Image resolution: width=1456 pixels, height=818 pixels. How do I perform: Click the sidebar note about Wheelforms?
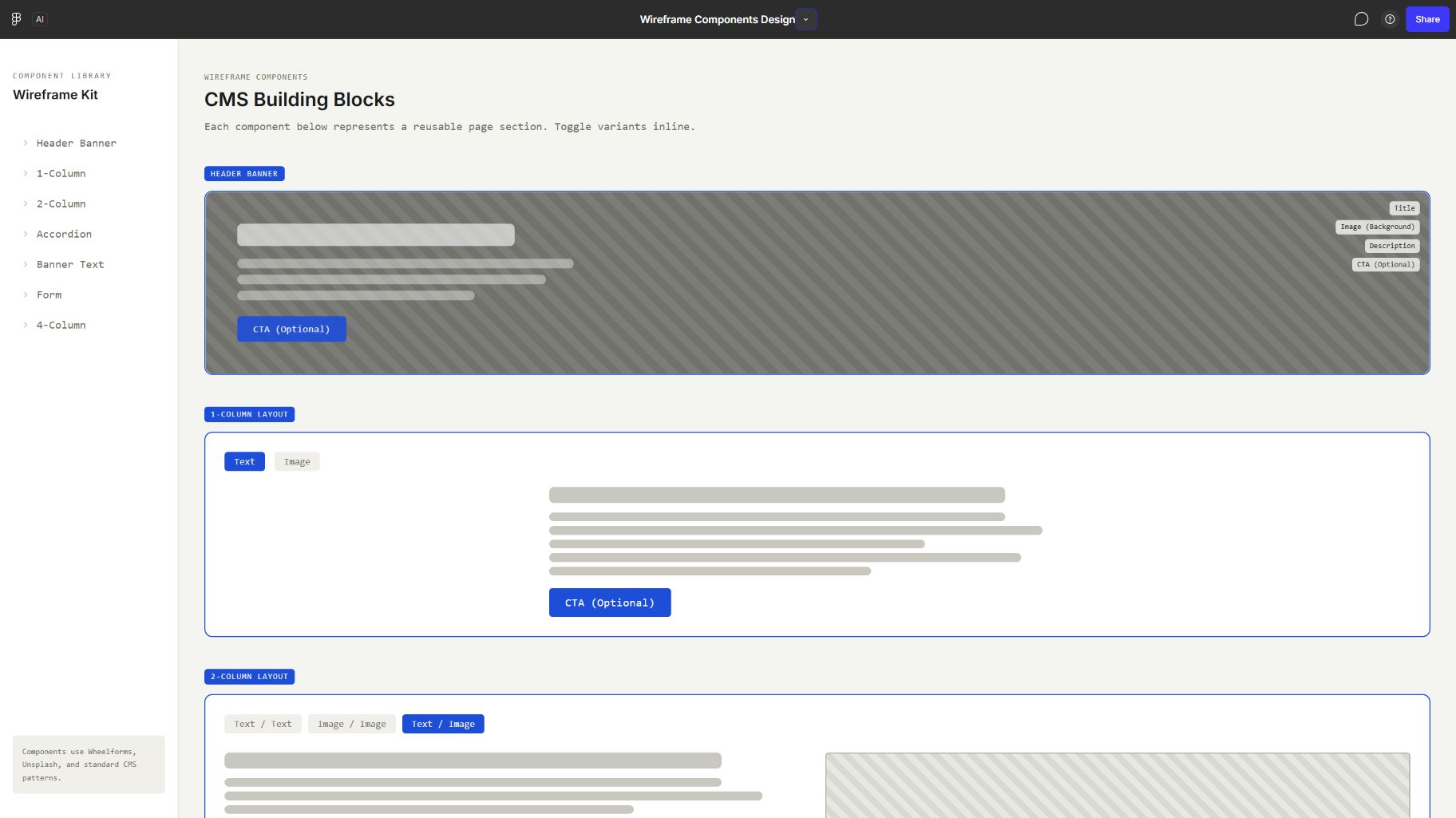tap(89, 765)
